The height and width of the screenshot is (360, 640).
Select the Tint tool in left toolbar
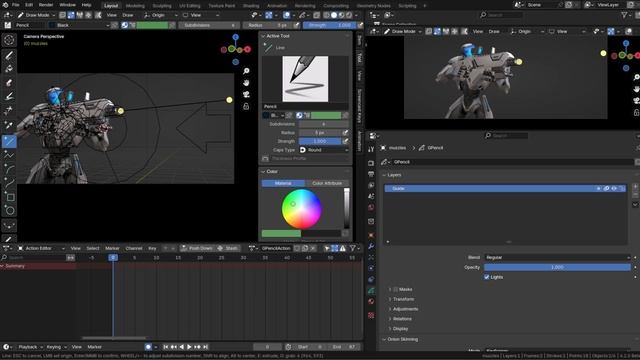[x=9, y=96]
